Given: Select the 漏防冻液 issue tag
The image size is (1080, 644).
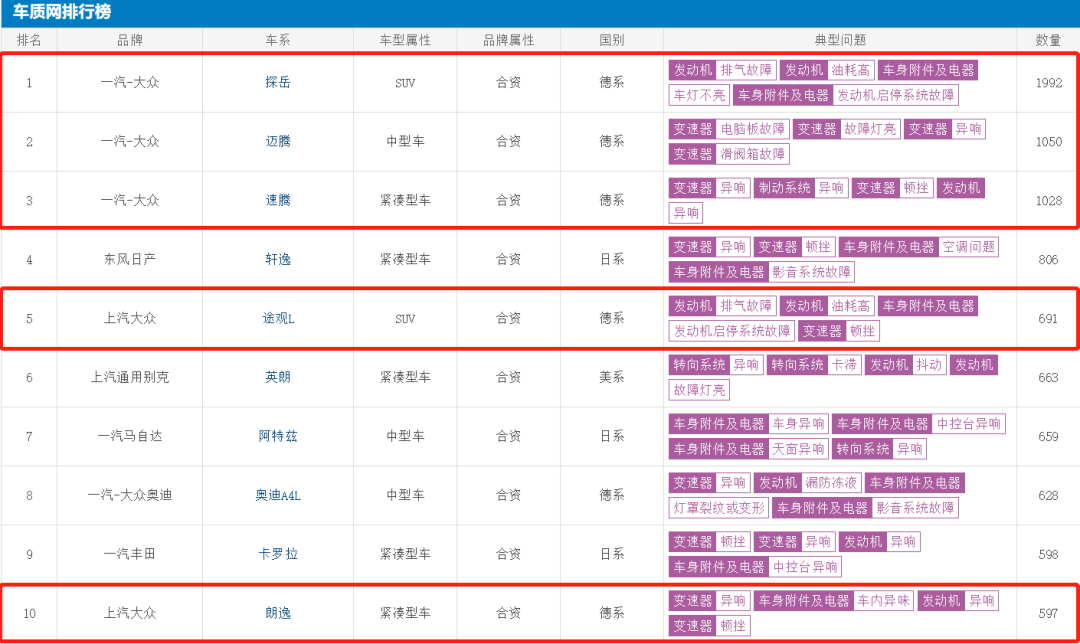Looking at the screenshot, I should [831, 483].
